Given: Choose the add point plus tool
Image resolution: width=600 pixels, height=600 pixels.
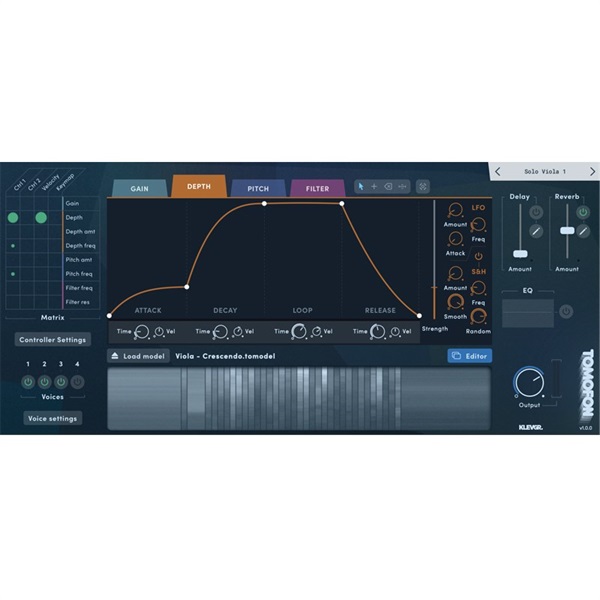Looking at the screenshot, I should pyautogui.click(x=374, y=187).
